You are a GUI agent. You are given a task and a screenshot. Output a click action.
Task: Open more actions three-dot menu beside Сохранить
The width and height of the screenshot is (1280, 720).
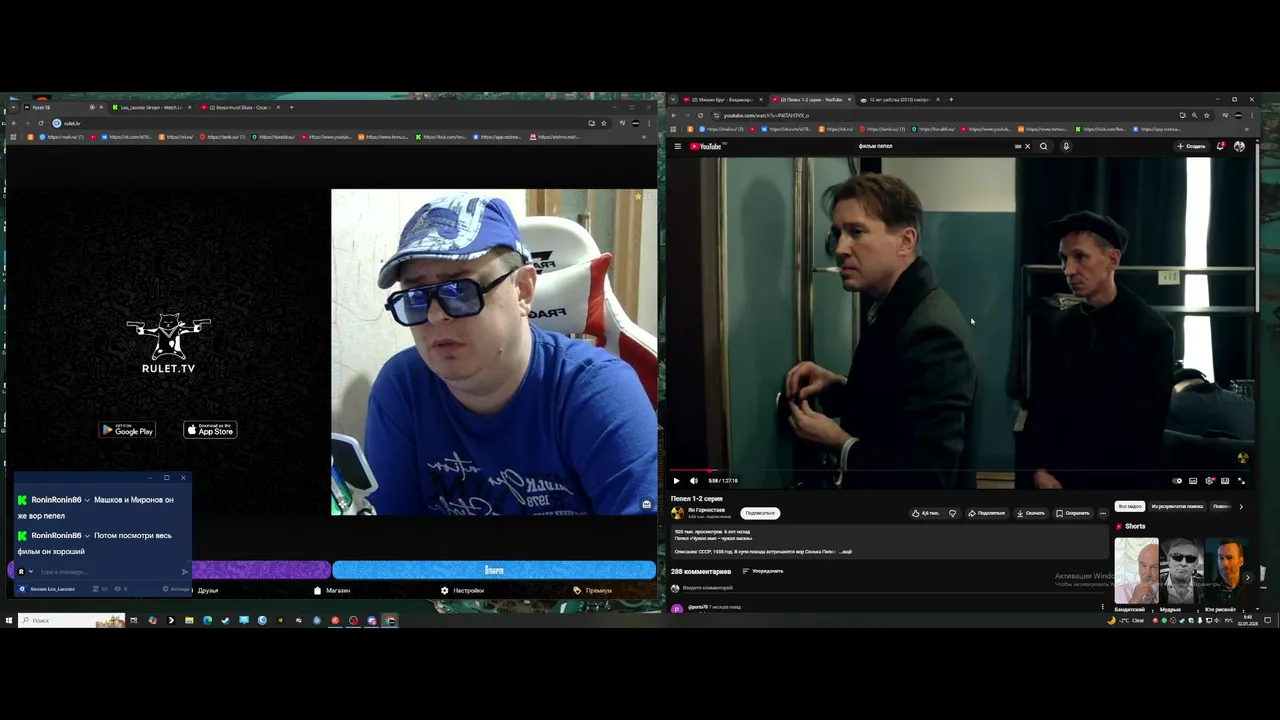[x=1103, y=513]
